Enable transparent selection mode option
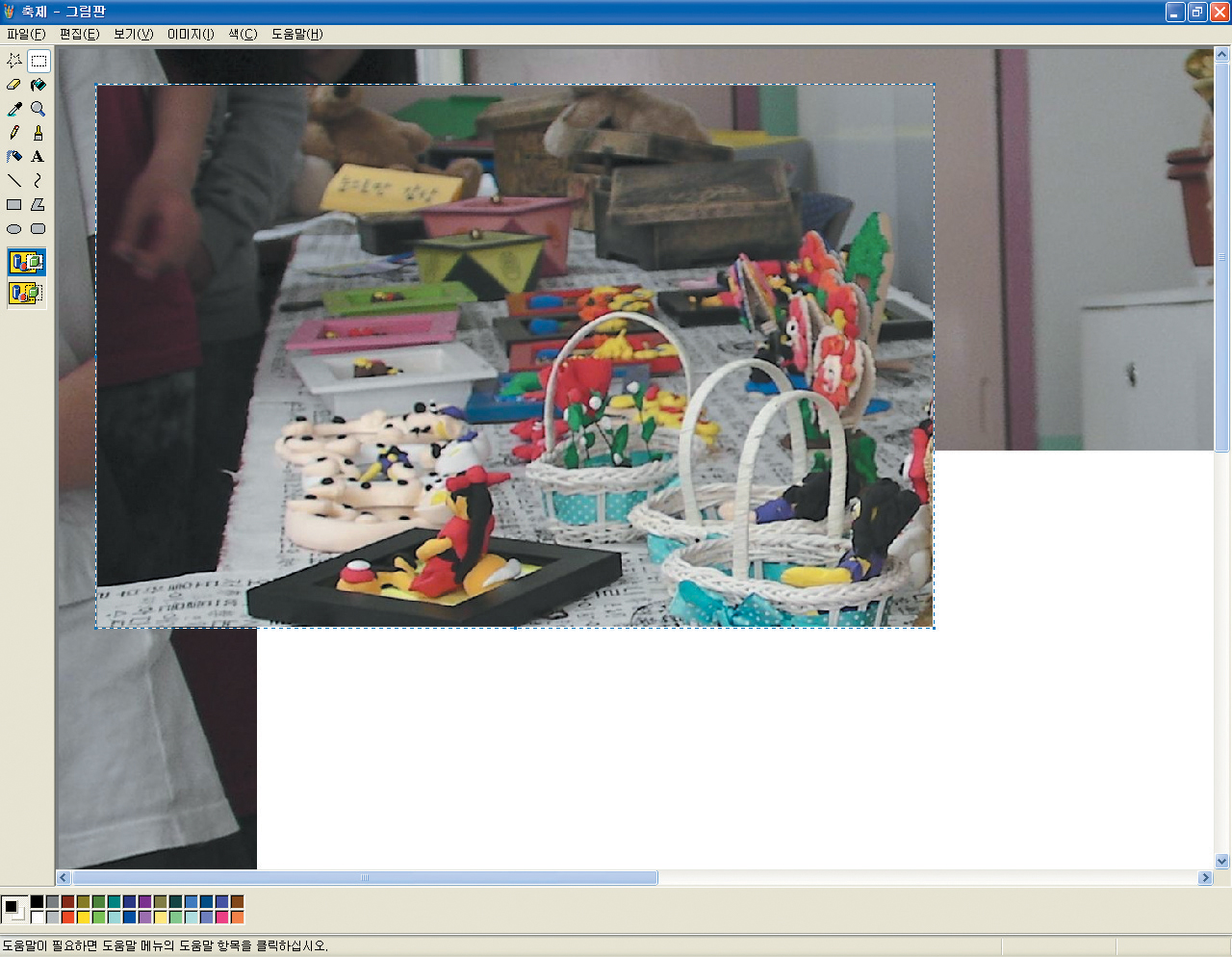The image size is (1232, 957). (x=26, y=293)
